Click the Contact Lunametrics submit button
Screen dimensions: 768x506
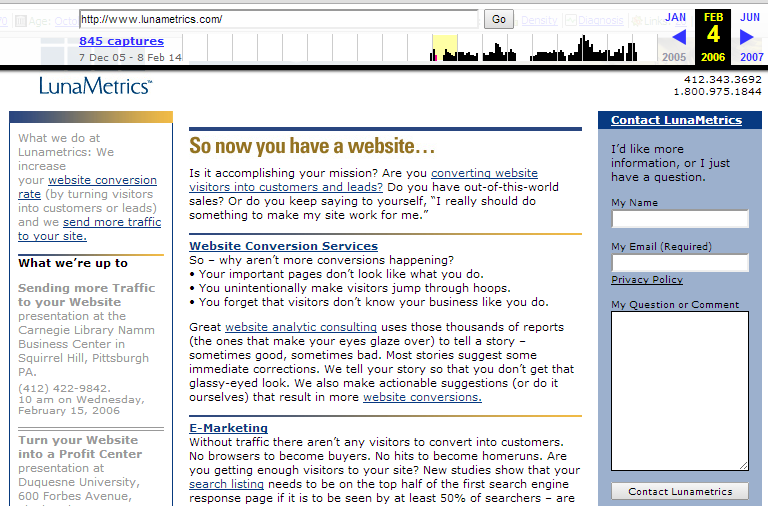tap(680, 491)
